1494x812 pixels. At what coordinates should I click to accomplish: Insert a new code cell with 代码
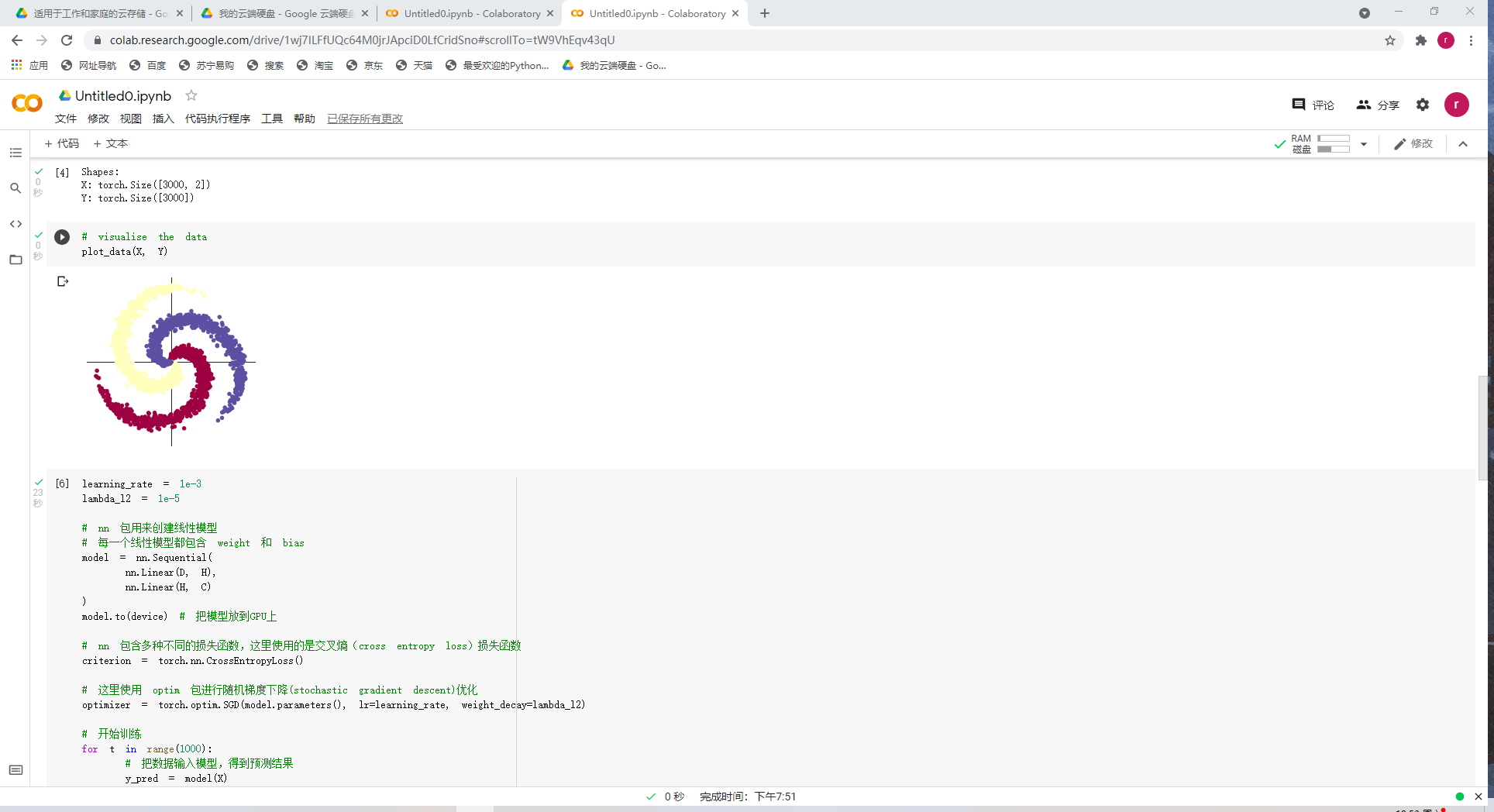[x=61, y=143]
